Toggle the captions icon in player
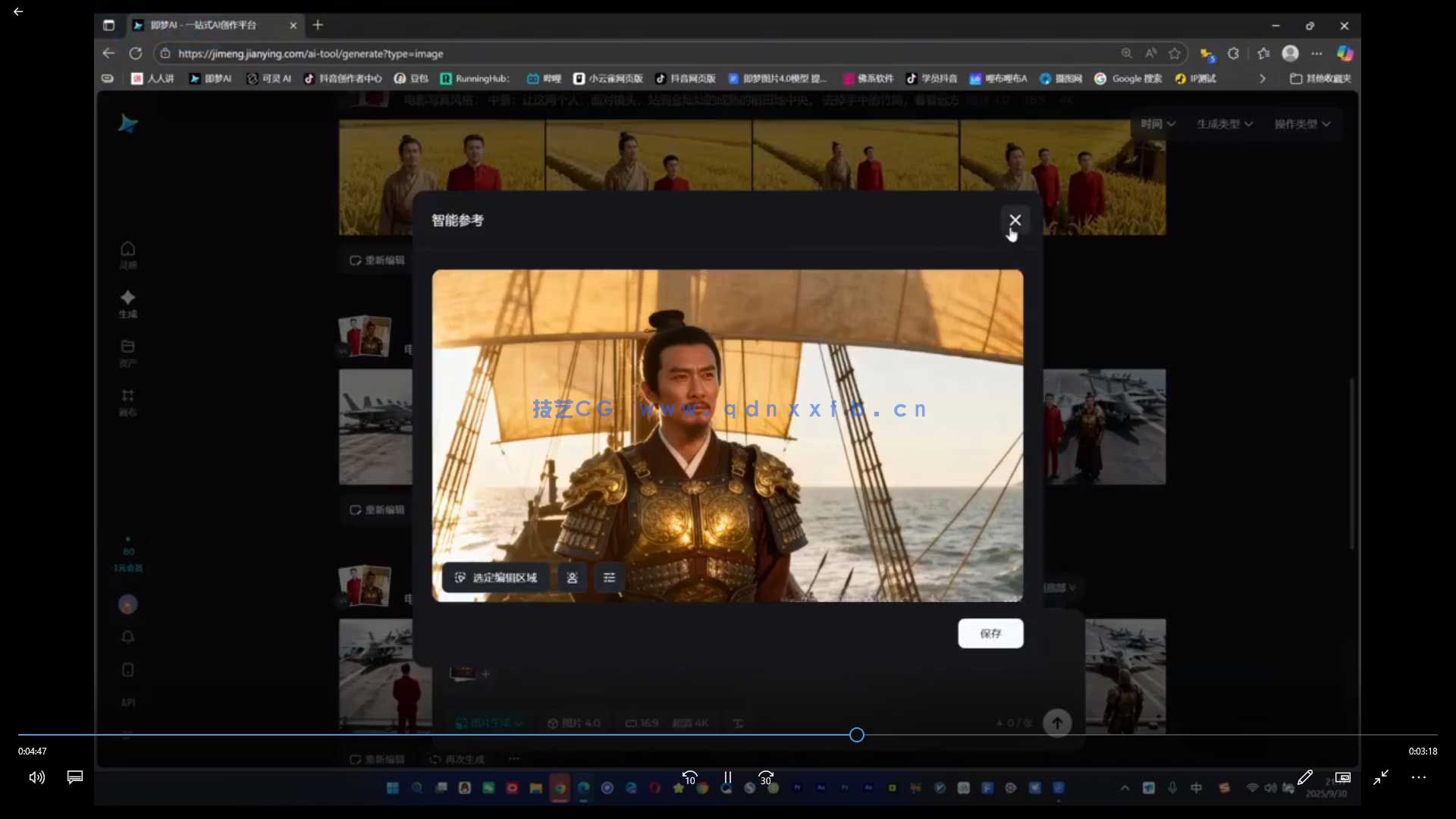 [x=75, y=777]
